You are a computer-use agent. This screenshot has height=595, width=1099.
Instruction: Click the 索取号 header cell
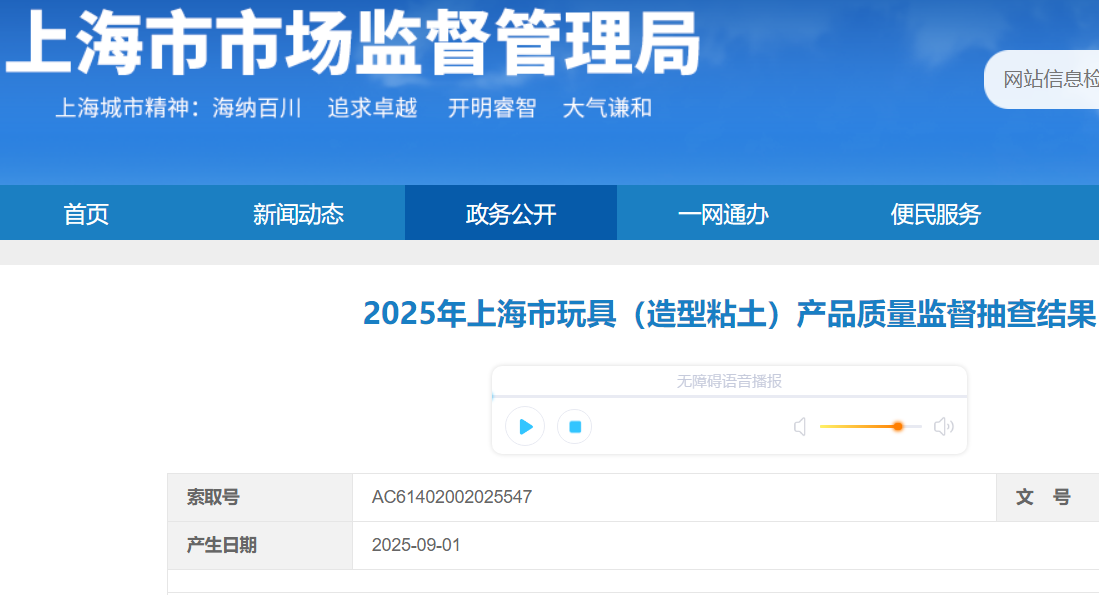[213, 497]
